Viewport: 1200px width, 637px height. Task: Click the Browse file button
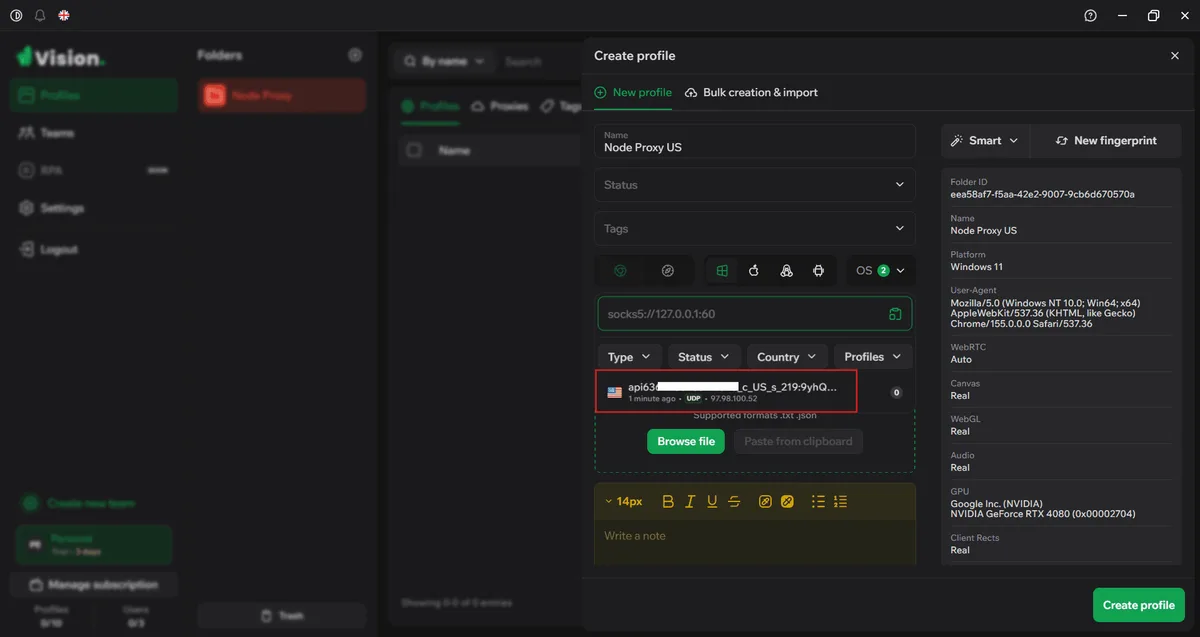(x=686, y=441)
